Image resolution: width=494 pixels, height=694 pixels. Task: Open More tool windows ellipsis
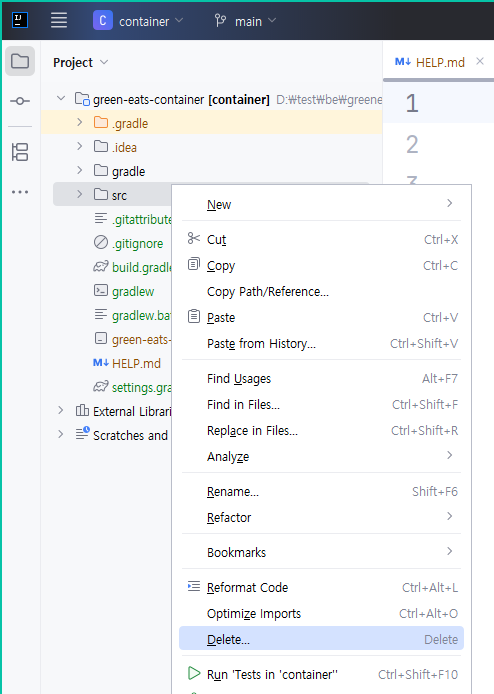pyautogui.click(x=20, y=192)
